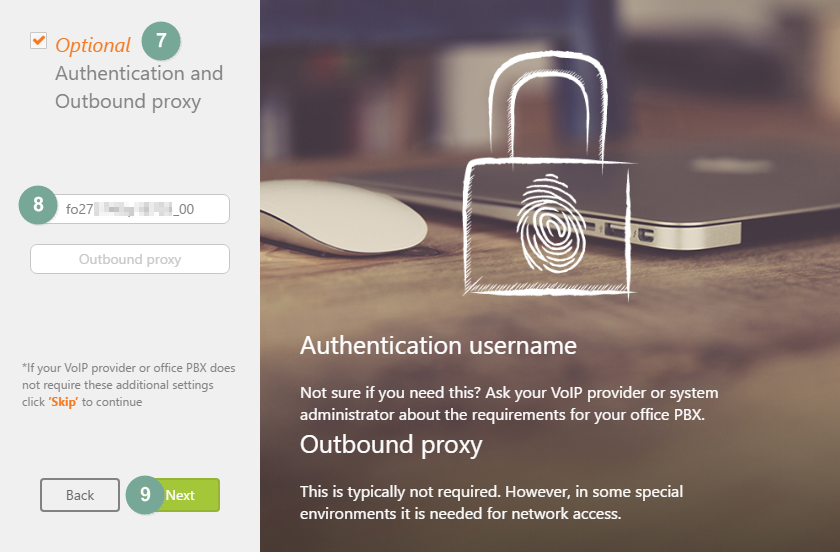This screenshot has height=552, width=840.
Task: Click the step 7 circle badge
Action: (161, 41)
